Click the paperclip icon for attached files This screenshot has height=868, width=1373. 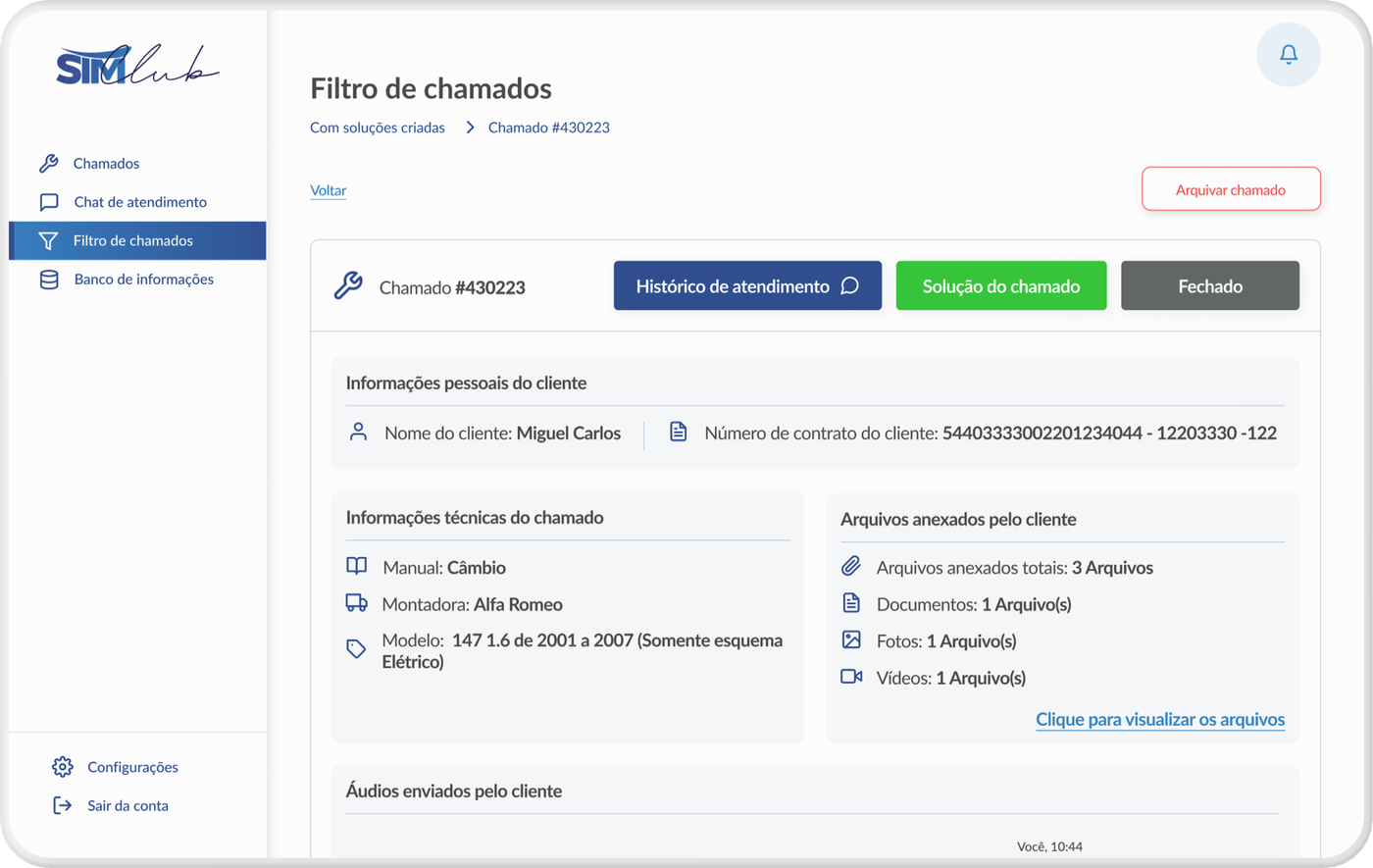[x=851, y=566]
